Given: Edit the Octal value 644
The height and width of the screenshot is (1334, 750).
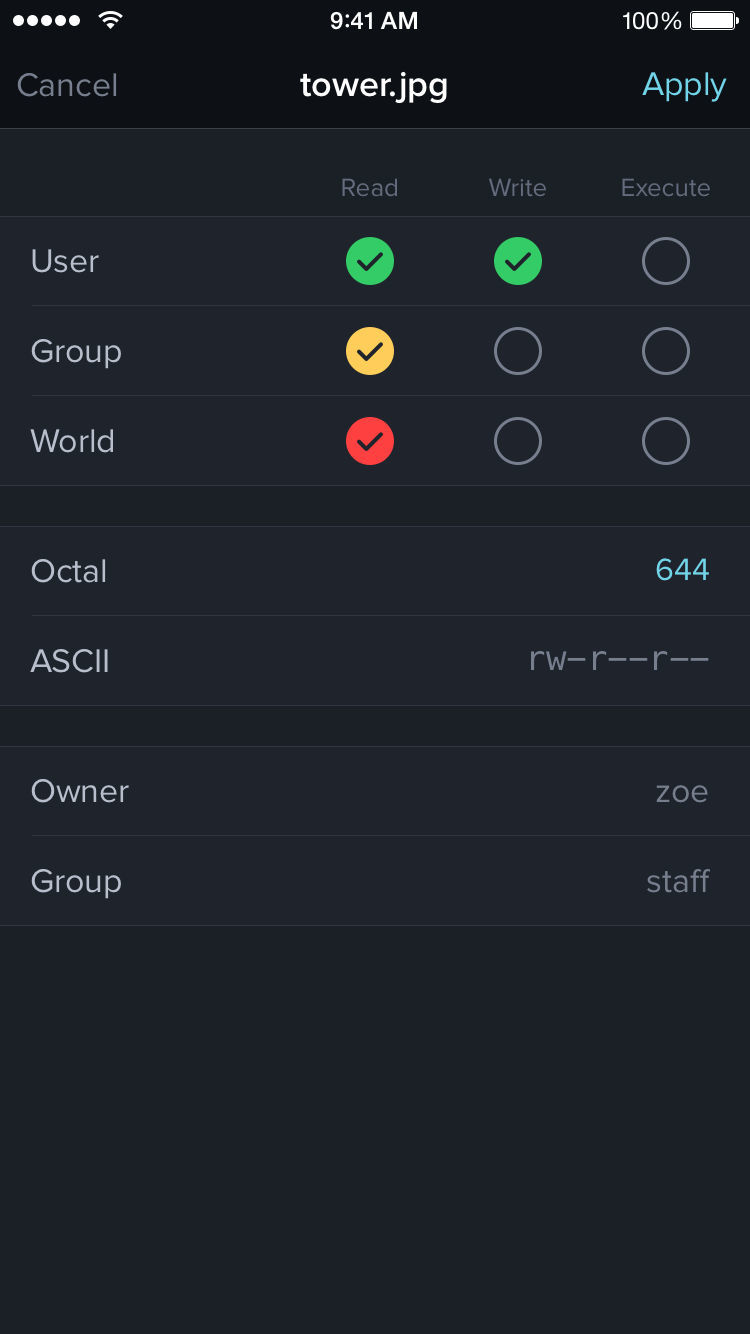Looking at the screenshot, I should [682, 570].
